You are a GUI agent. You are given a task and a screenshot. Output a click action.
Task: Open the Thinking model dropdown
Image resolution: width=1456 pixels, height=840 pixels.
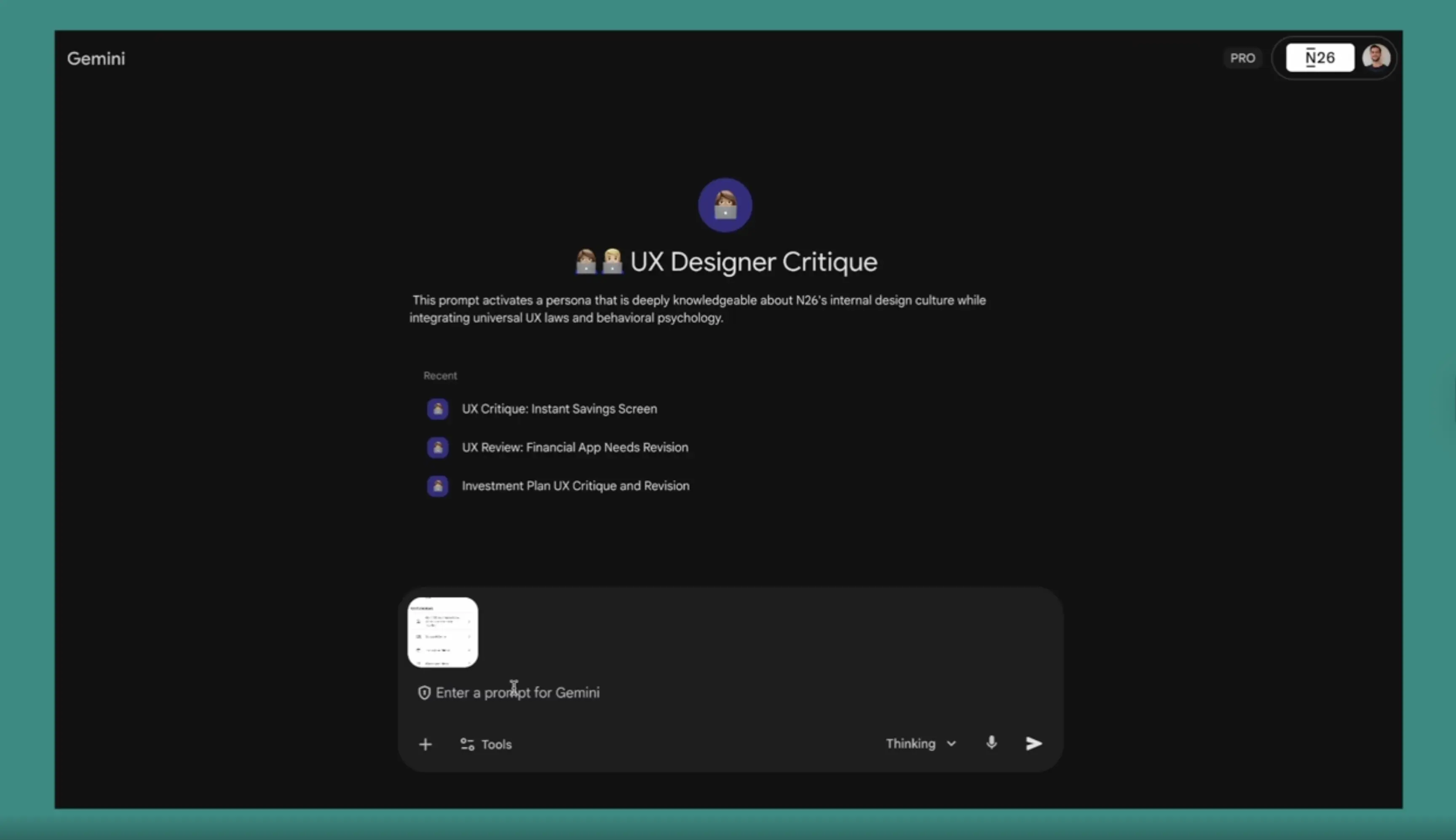[911, 744]
